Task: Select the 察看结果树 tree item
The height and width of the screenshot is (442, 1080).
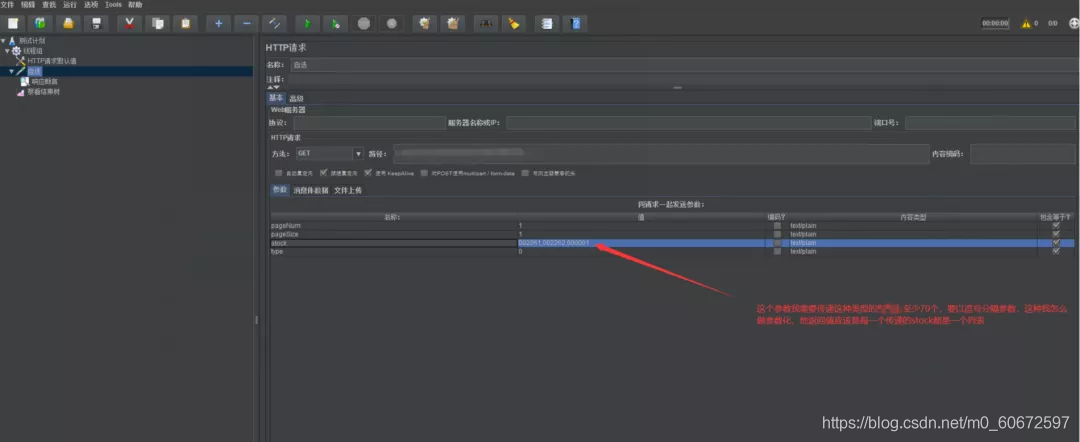Action: pyautogui.click(x=43, y=92)
